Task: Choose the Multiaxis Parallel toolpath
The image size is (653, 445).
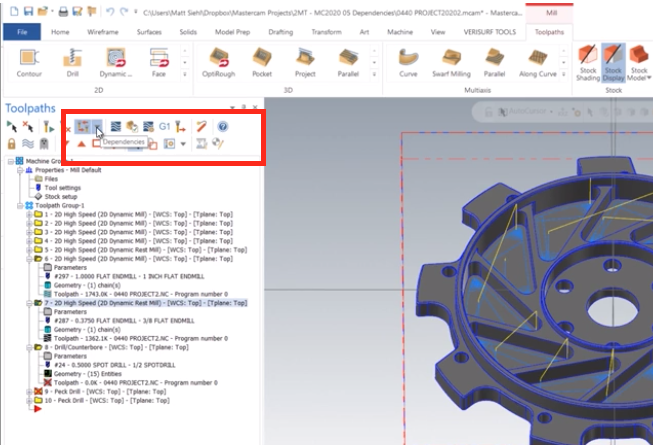Action: (x=494, y=63)
